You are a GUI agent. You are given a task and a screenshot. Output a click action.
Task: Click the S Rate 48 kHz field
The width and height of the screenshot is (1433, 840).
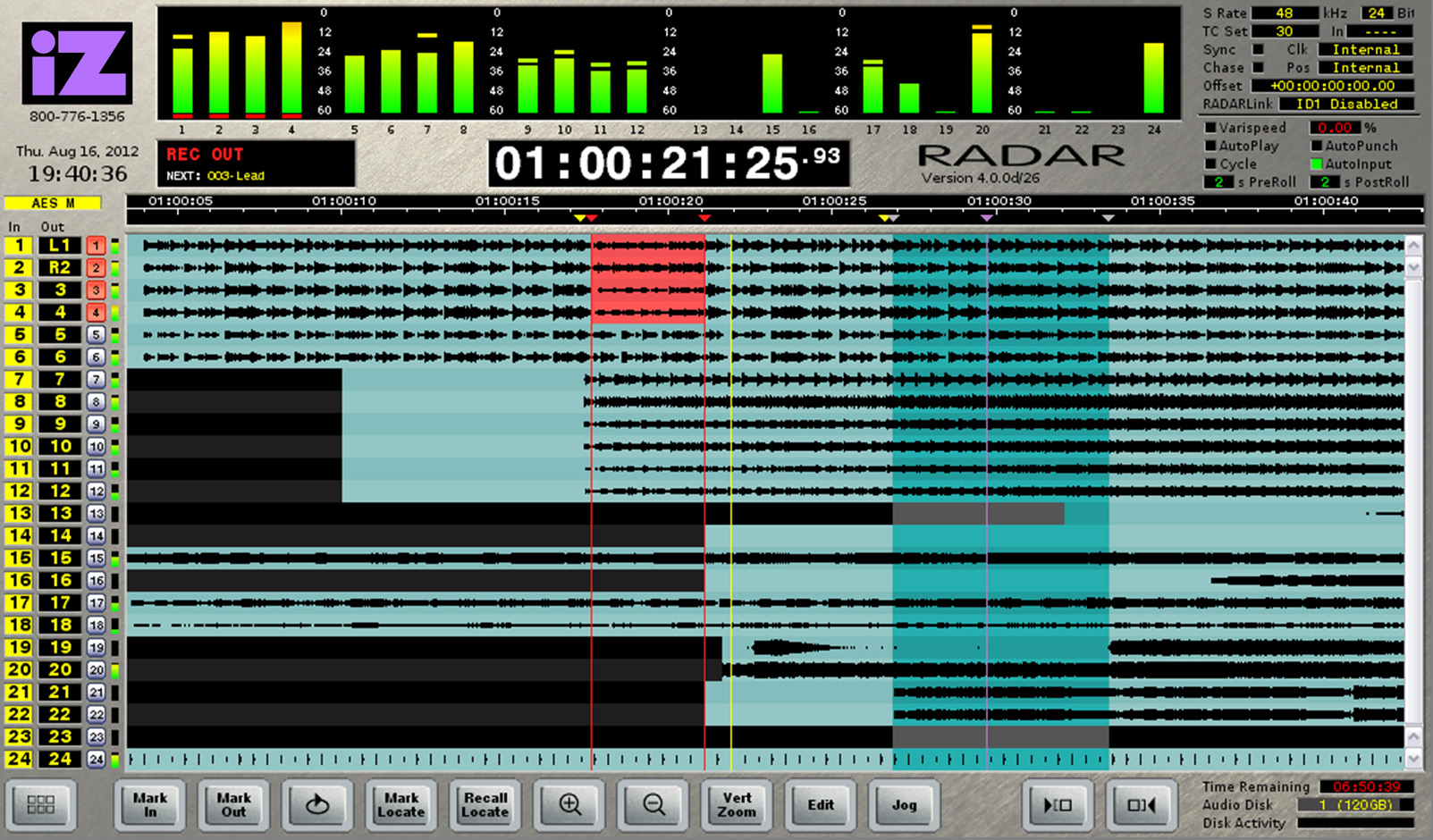[1285, 13]
